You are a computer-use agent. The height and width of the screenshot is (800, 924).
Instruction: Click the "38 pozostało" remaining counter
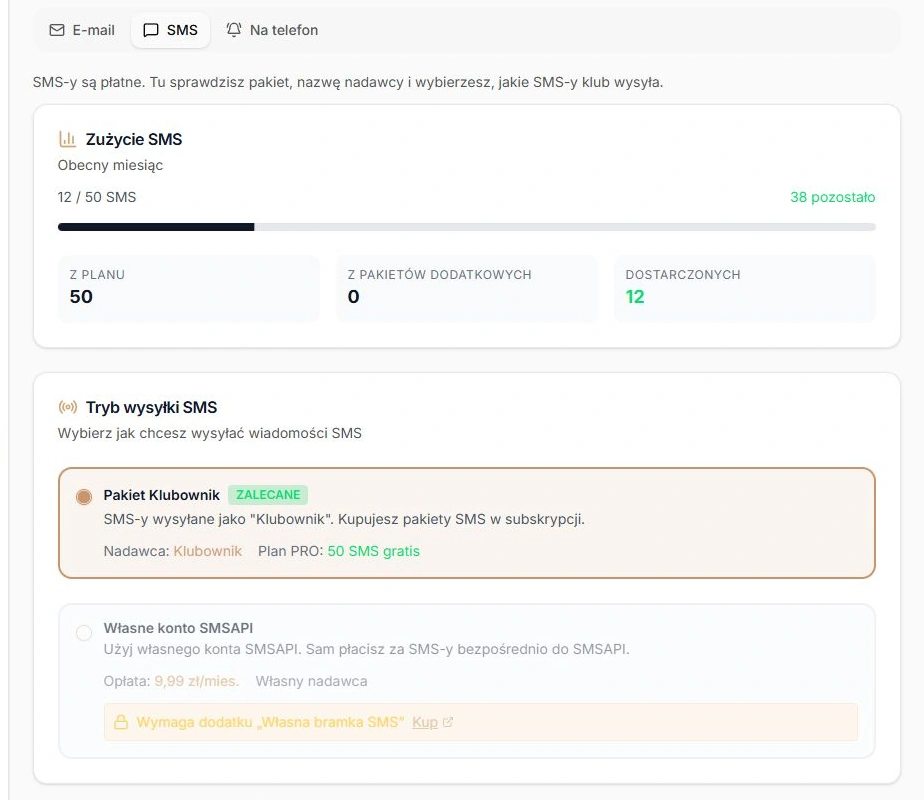(833, 197)
